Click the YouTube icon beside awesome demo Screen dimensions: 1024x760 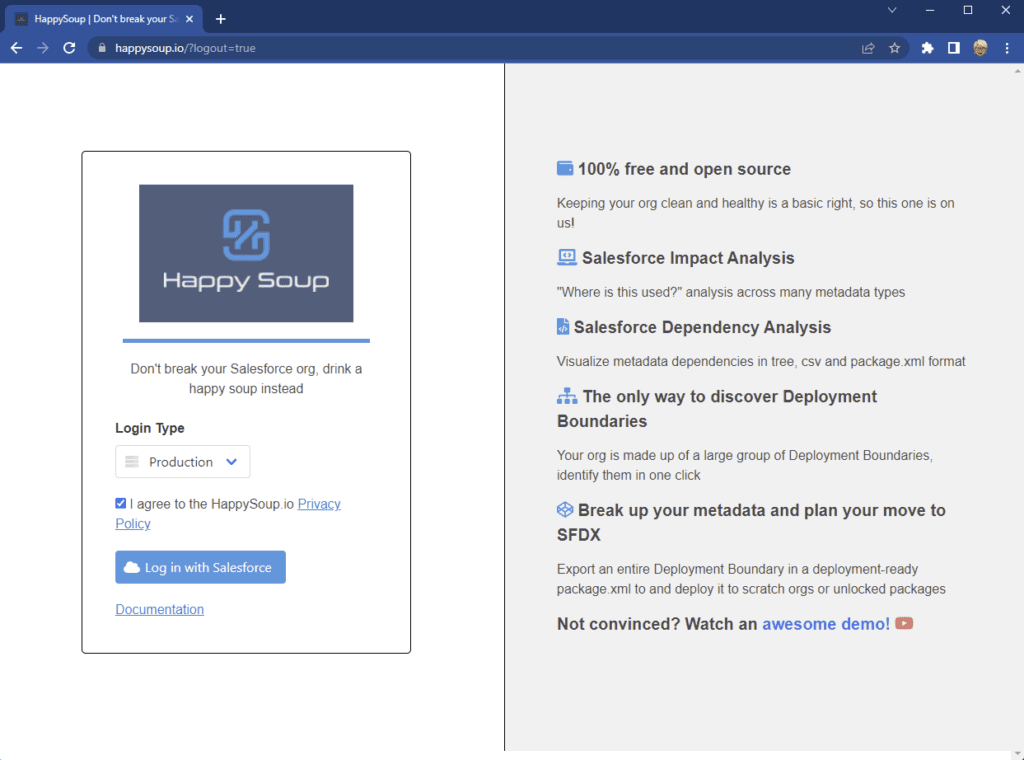click(904, 624)
